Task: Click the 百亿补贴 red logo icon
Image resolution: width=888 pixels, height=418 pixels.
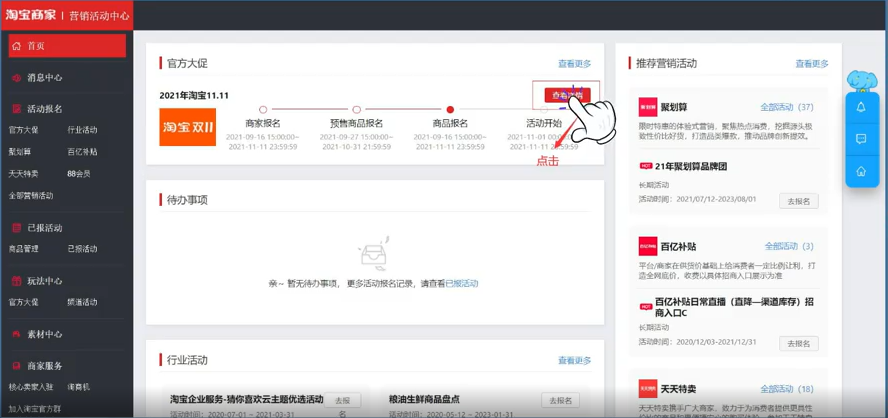Action: [647, 246]
